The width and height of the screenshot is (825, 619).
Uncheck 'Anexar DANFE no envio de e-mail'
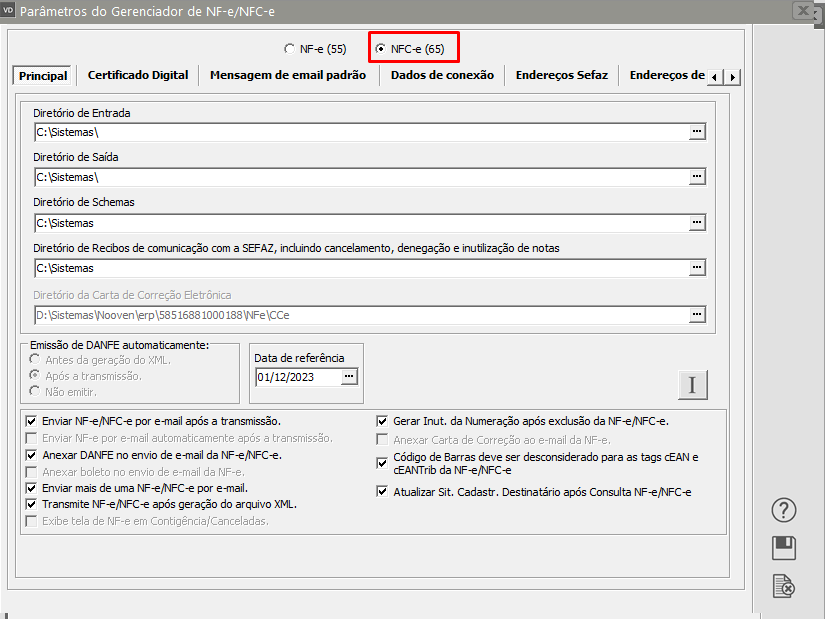click(x=32, y=455)
